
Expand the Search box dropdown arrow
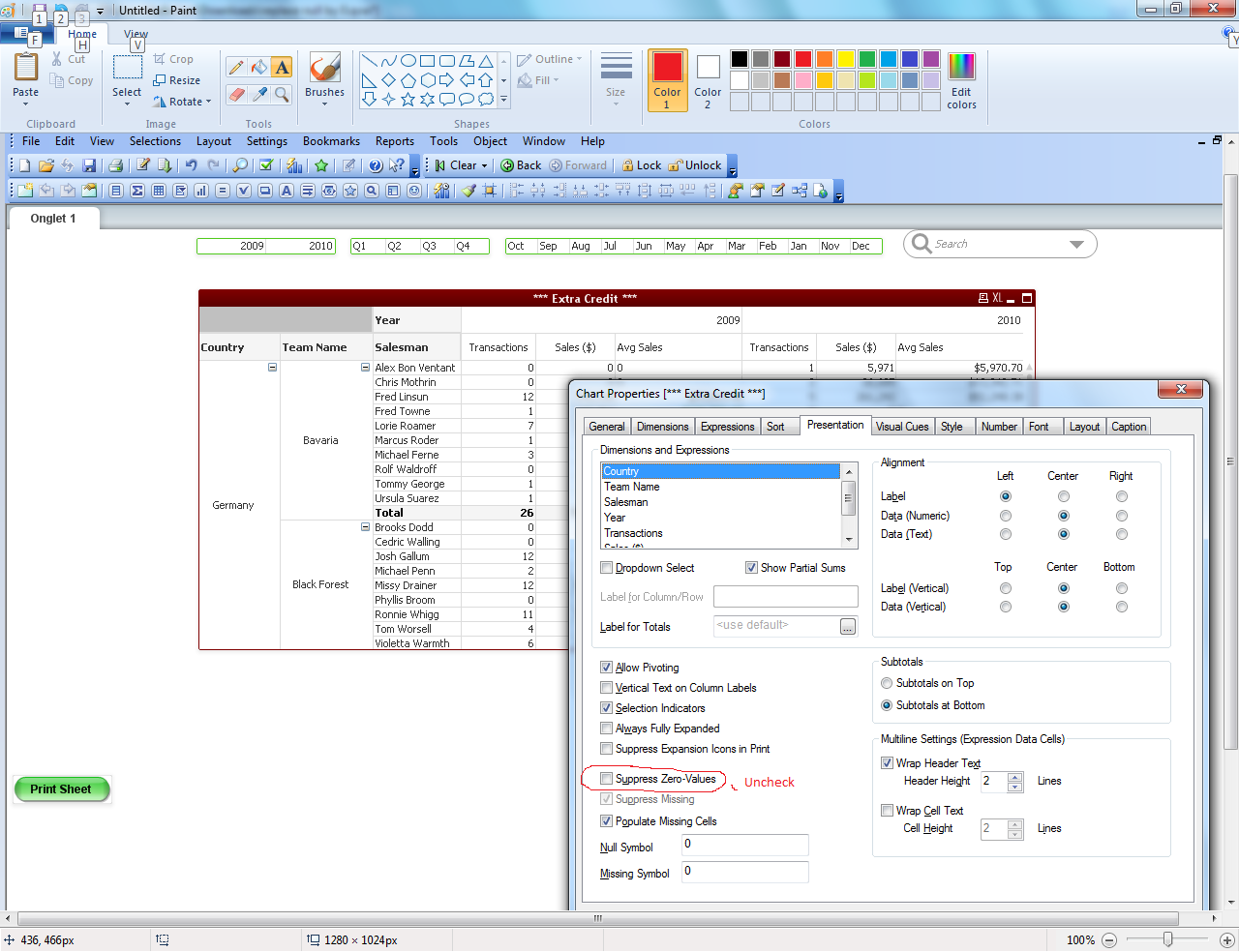click(x=1076, y=245)
